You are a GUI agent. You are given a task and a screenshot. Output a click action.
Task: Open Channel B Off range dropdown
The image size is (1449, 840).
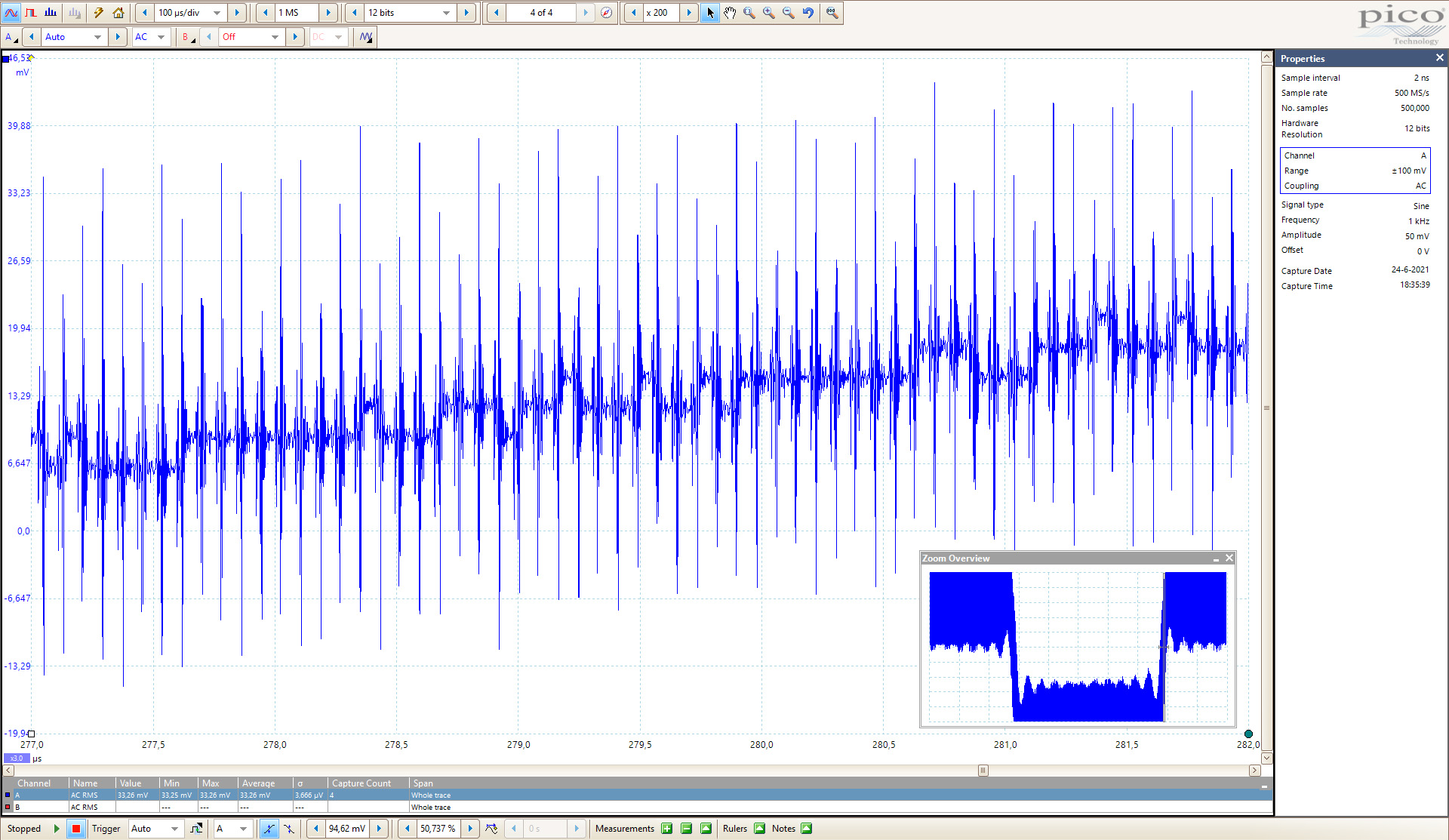click(275, 37)
